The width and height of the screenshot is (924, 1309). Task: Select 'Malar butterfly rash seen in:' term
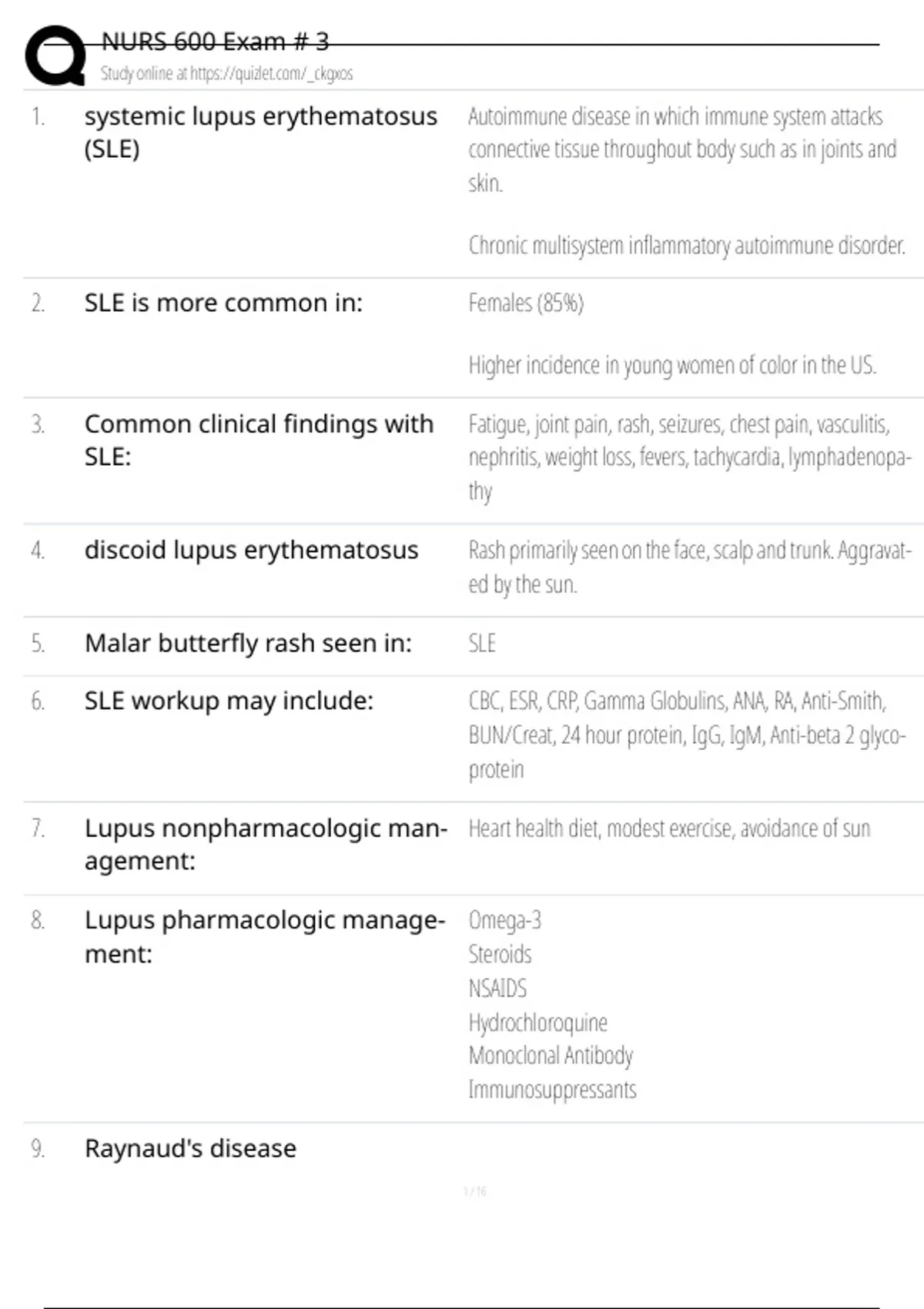pyautogui.click(x=248, y=643)
